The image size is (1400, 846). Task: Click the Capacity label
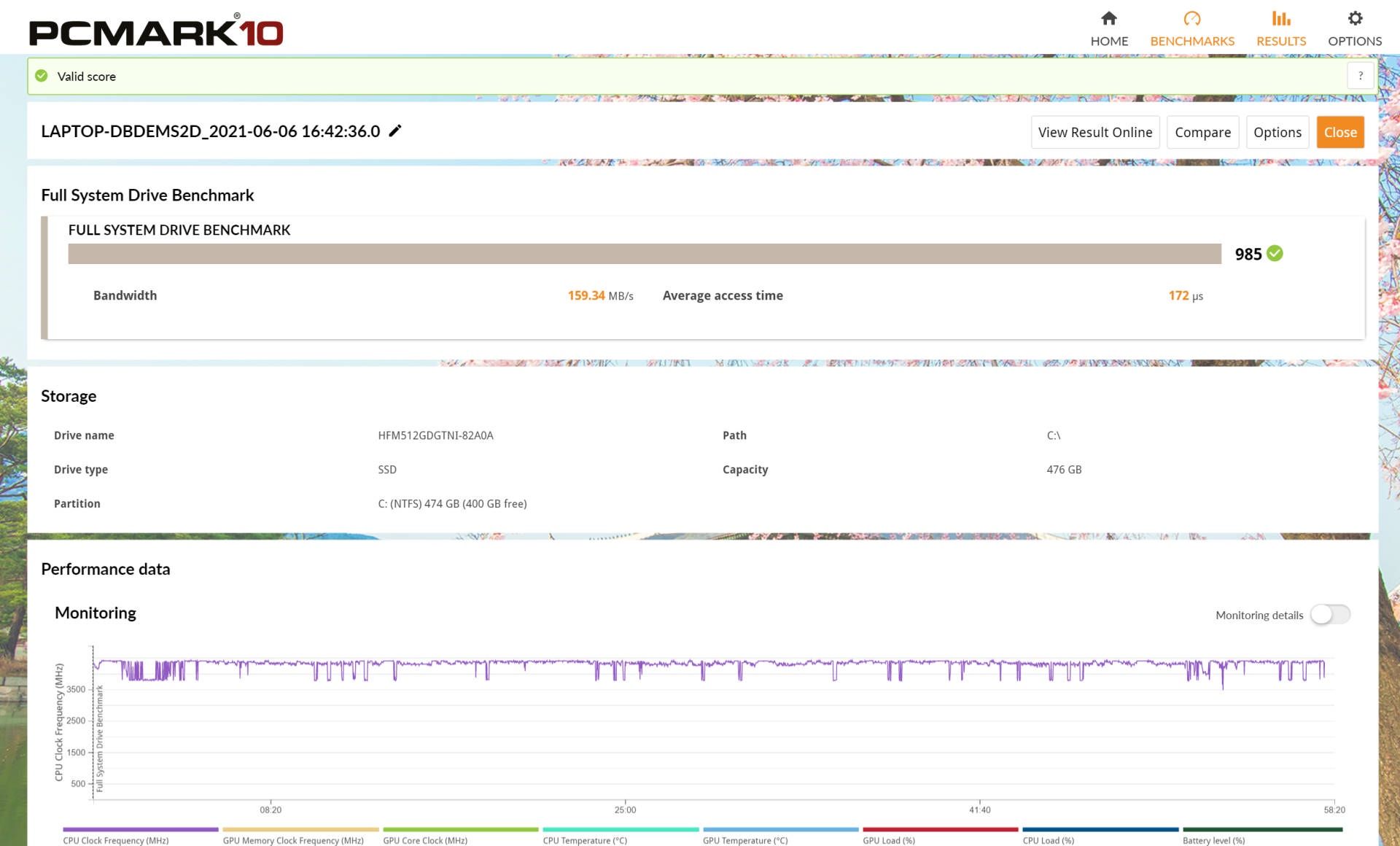[745, 470]
